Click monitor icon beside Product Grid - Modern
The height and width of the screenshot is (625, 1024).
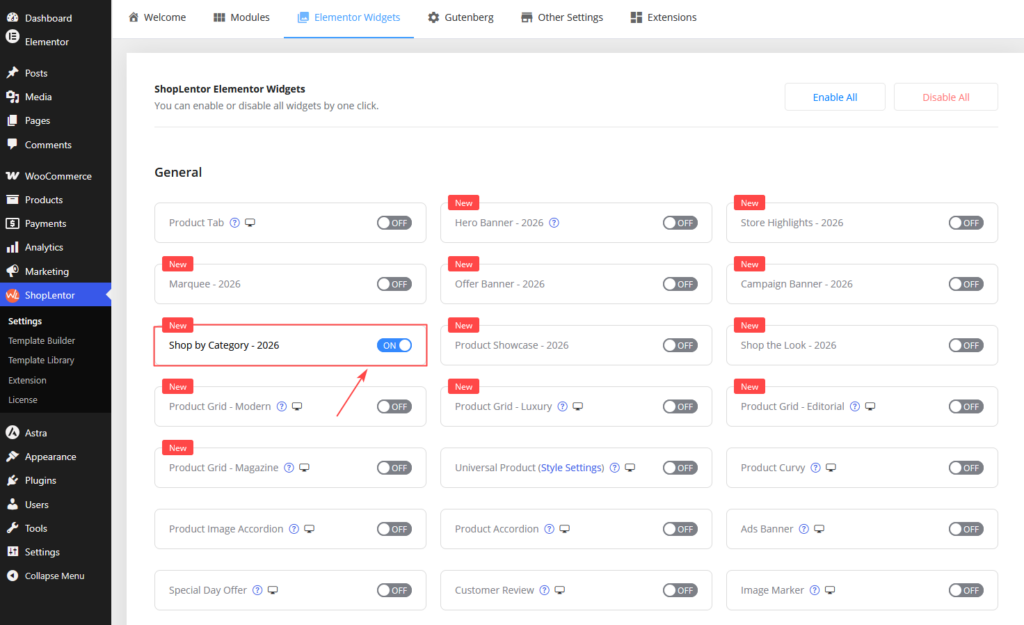click(x=297, y=406)
